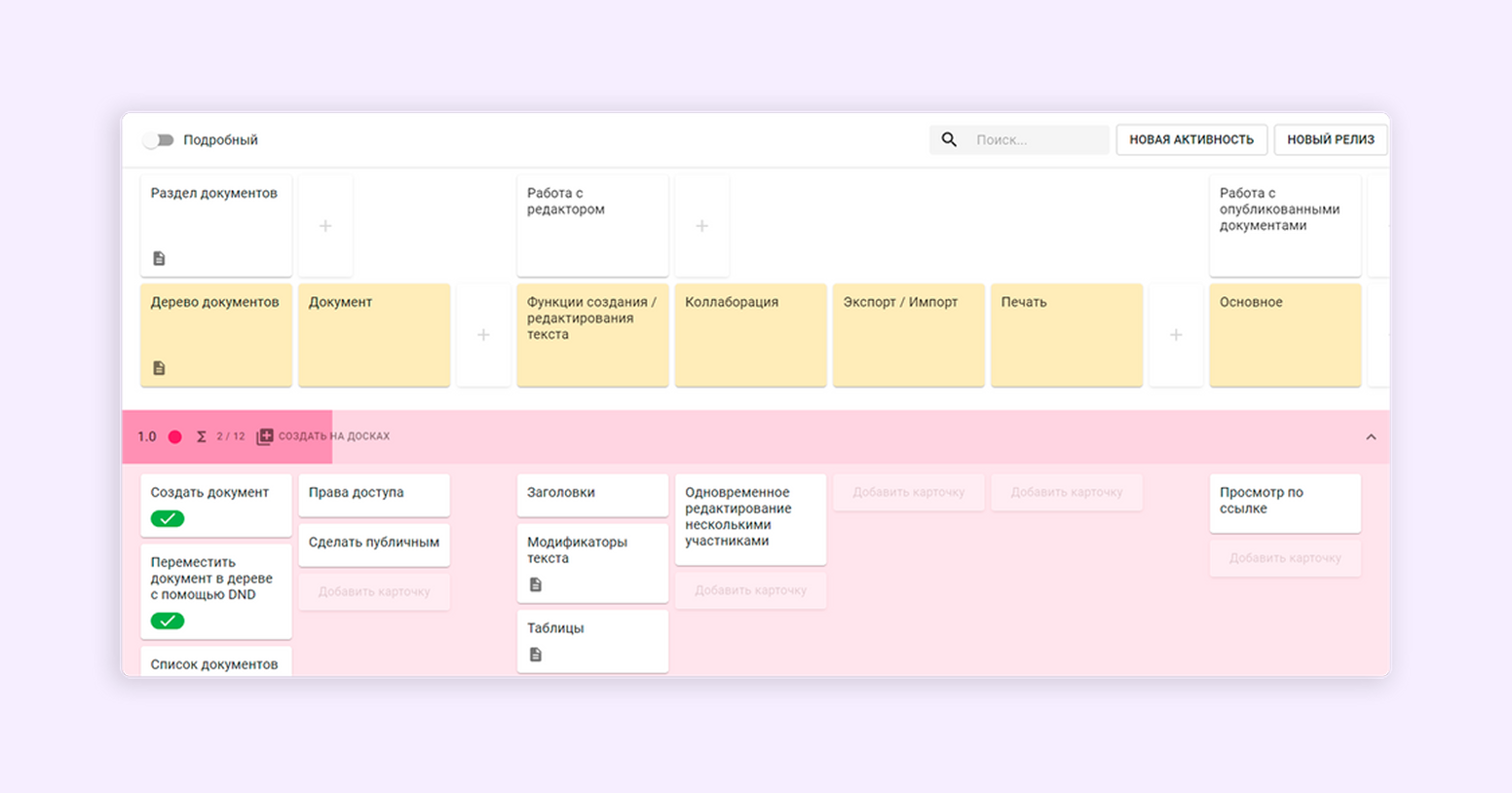Collapse release 1.0 with chevron
1512x793 pixels.
click(x=1371, y=436)
